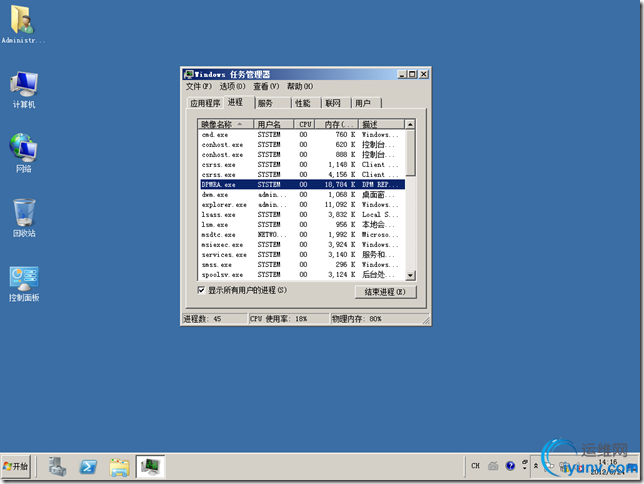This screenshot has height=484, width=644.
Task: Click the process list scroll down arrow
Action: (410, 275)
